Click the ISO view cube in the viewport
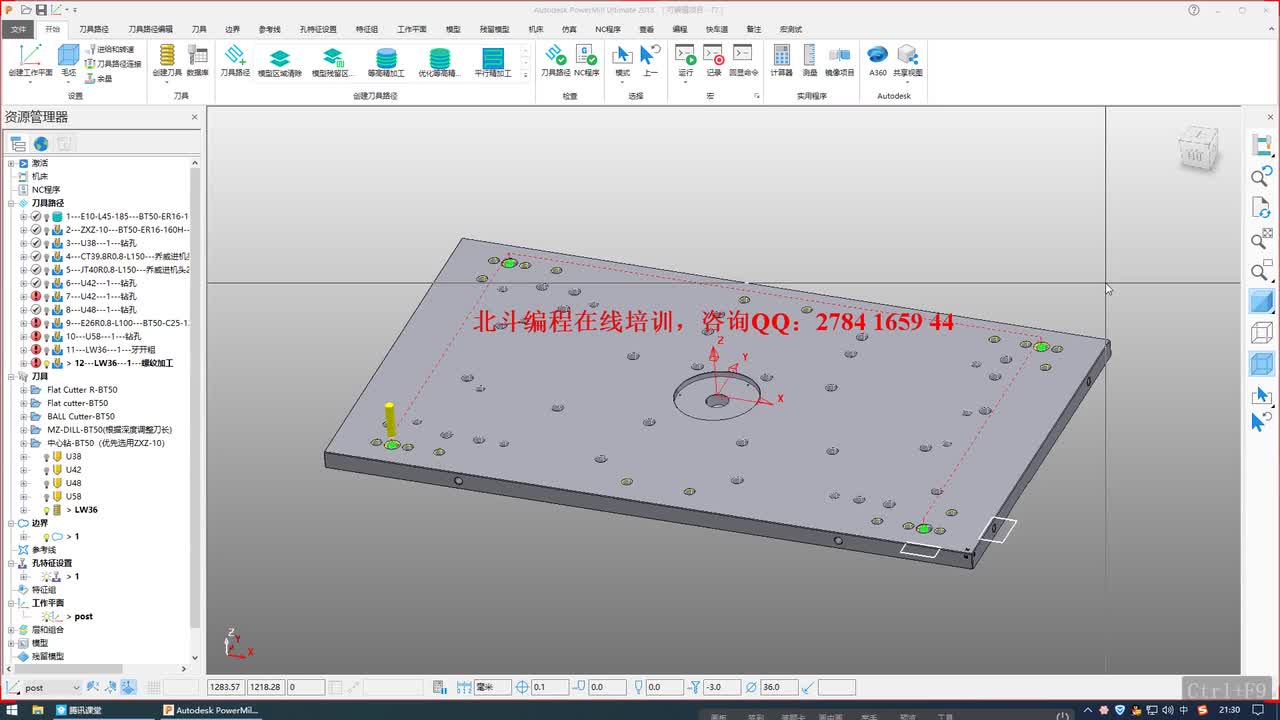 click(x=1197, y=151)
